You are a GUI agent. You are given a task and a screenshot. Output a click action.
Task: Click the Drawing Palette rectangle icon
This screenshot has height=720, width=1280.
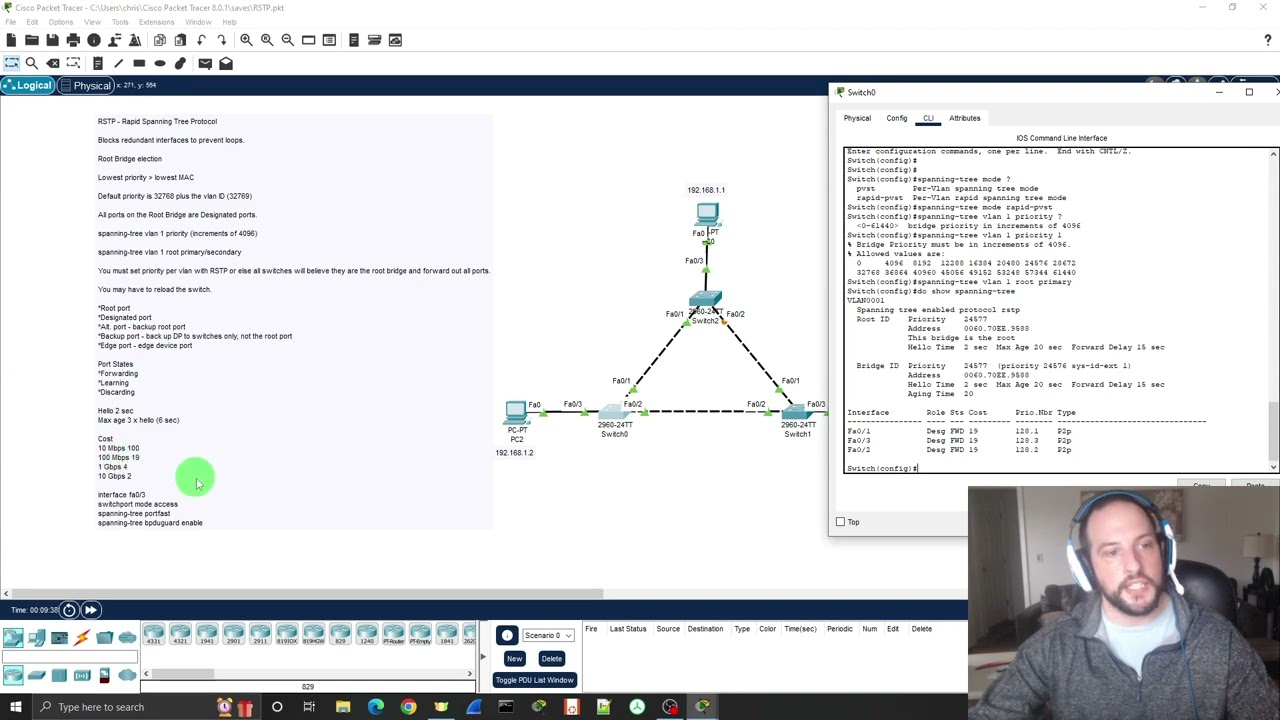308,40
